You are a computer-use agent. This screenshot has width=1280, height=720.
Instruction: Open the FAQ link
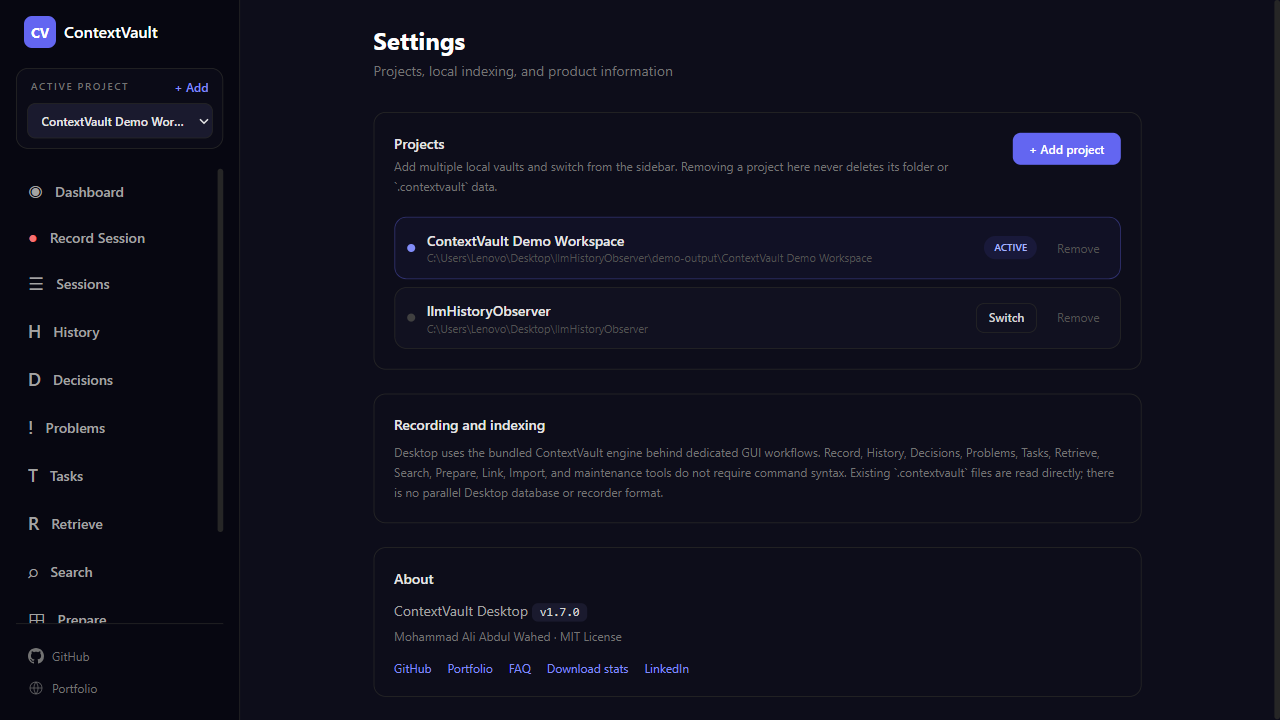coord(520,669)
